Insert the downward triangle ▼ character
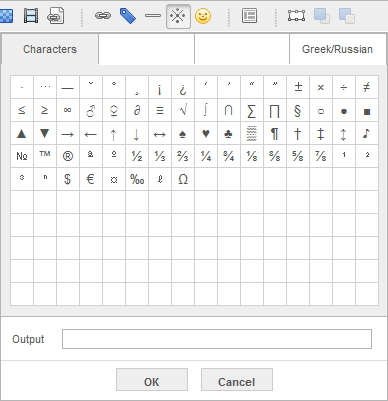The width and height of the screenshot is (388, 401). (x=45, y=133)
